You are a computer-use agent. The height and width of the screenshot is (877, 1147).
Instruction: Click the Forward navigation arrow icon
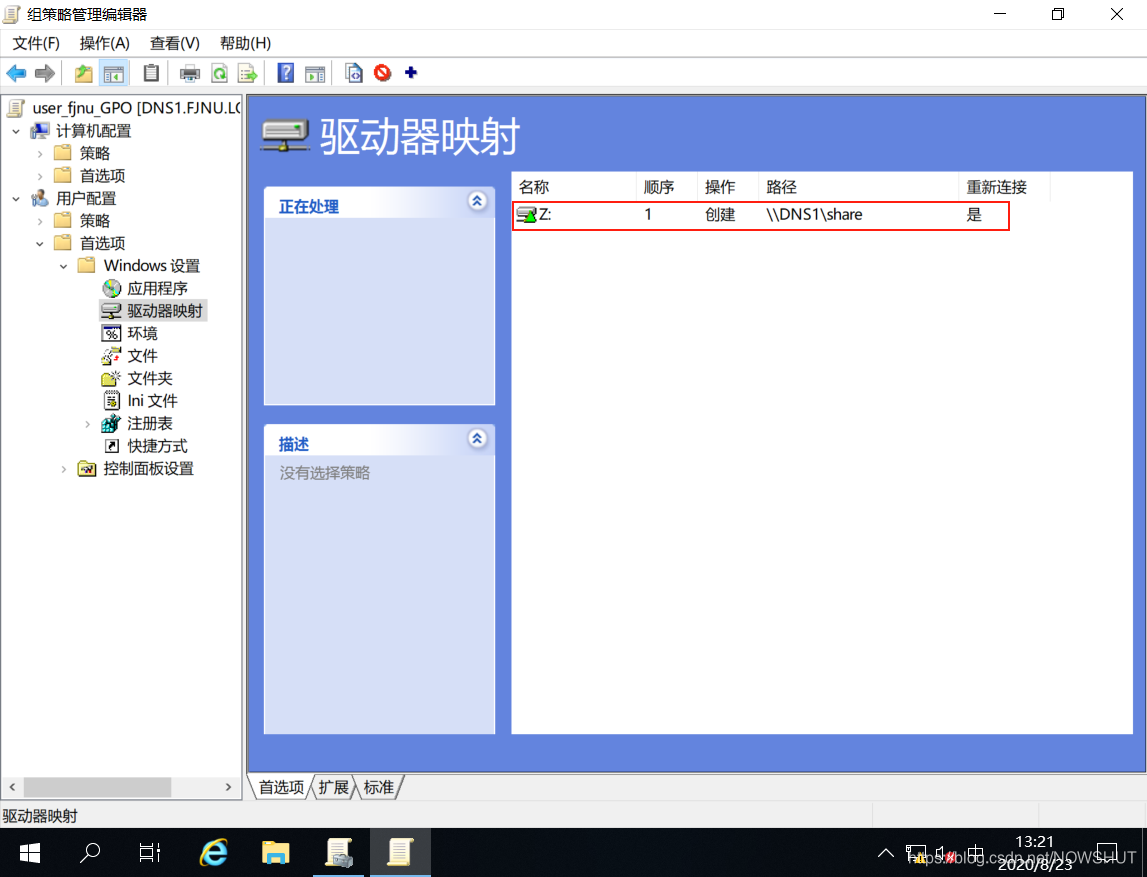(x=44, y=72)
